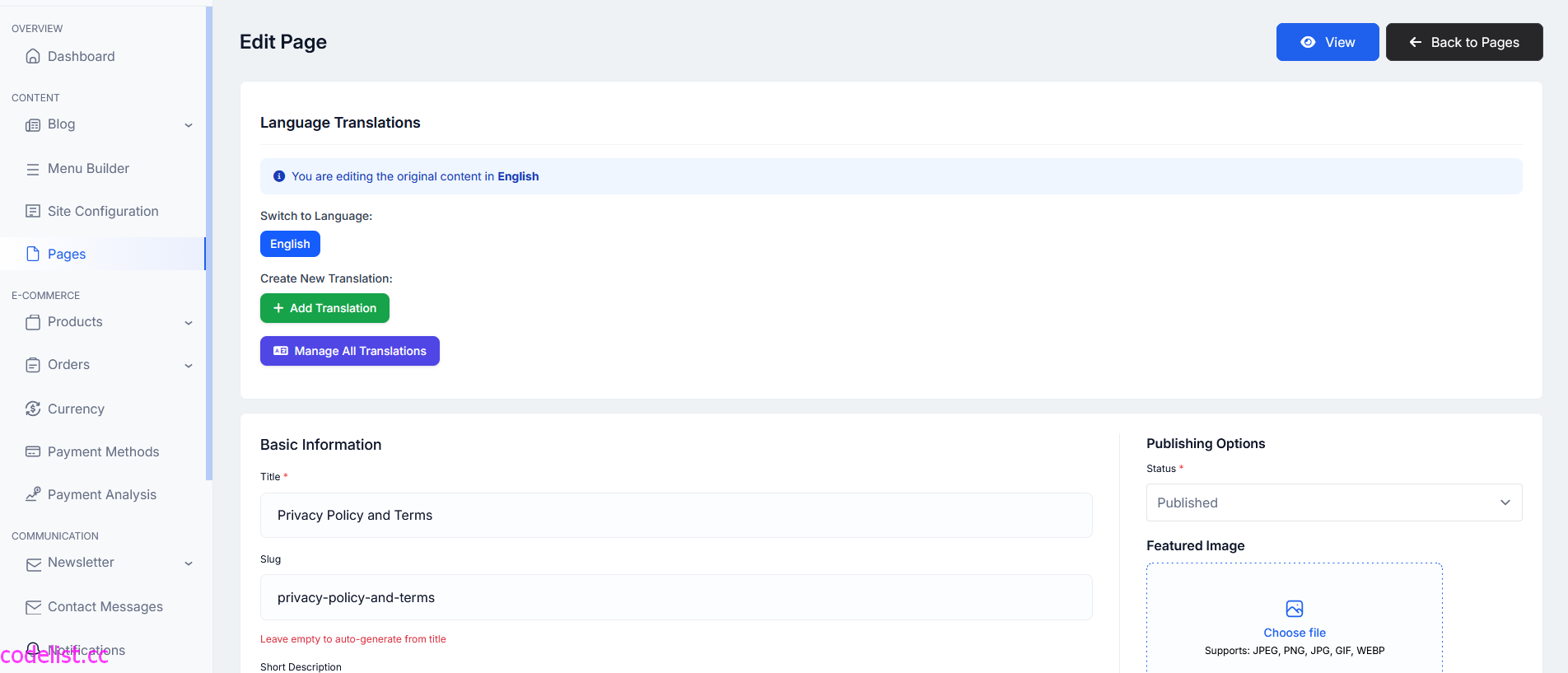The image size is (1568, 673).
Task: Open the Status dropdown showing Published
Action: point(1334,502)
